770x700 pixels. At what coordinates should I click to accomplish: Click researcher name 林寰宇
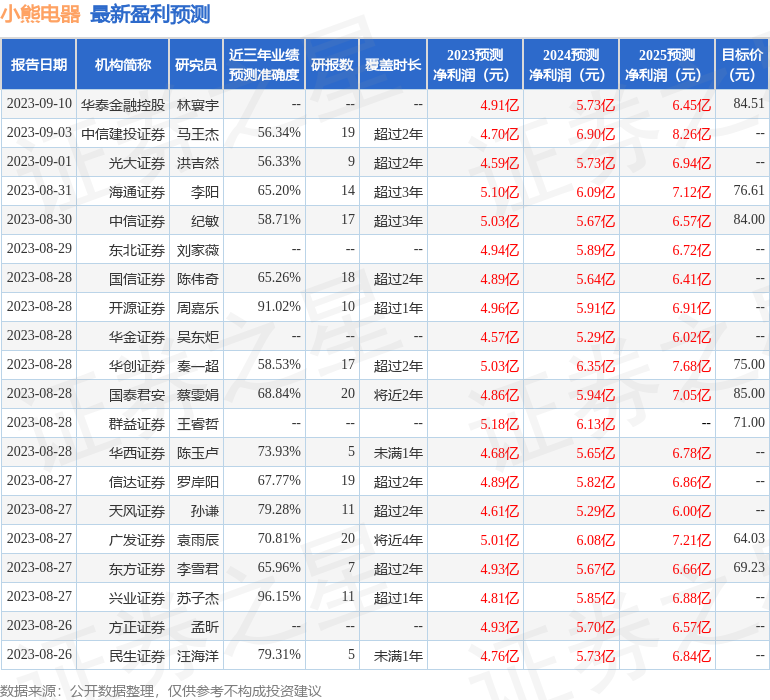[198, 105]
